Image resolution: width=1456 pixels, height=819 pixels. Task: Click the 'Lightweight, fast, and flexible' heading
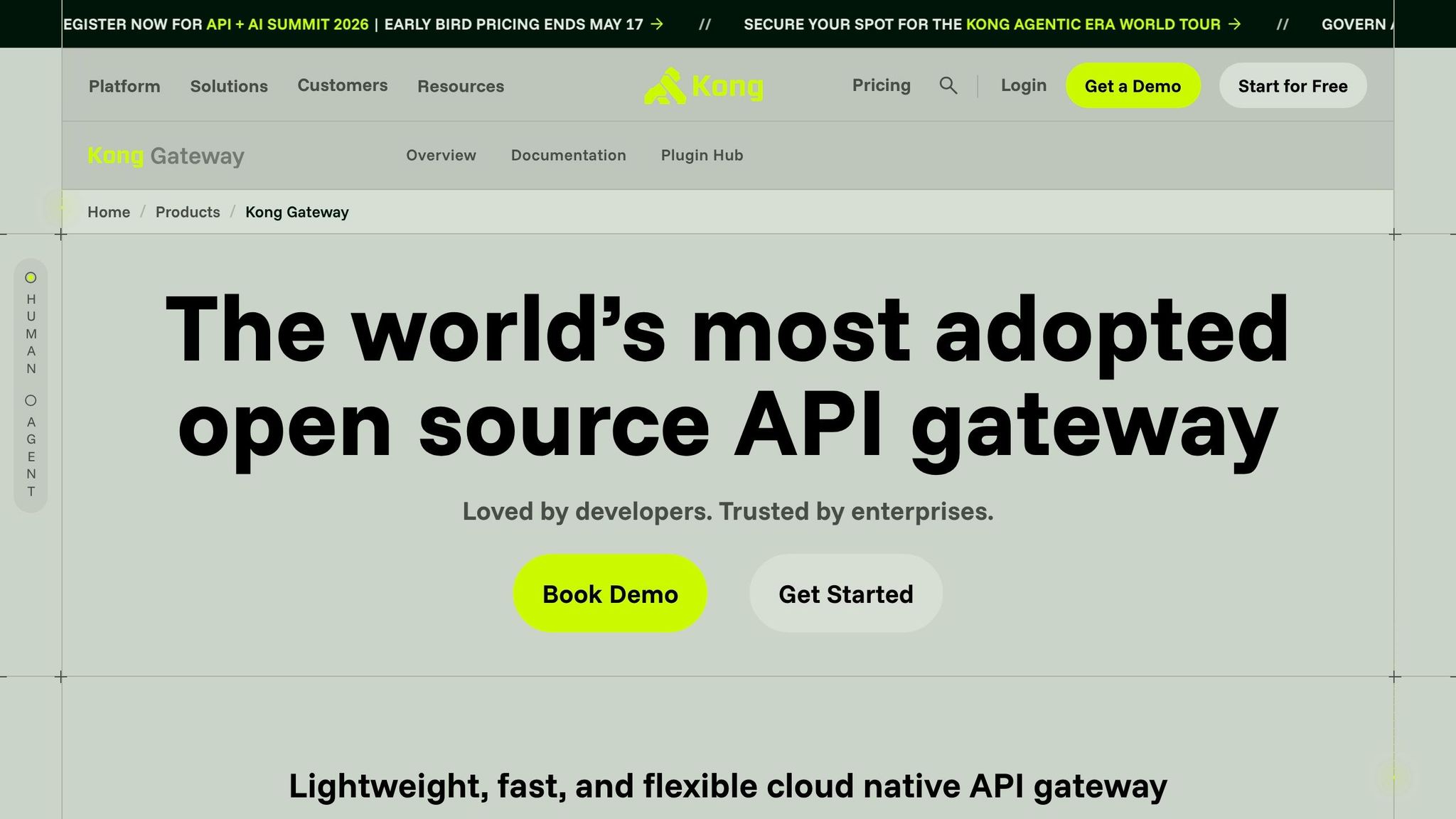click(x=728, y=786)
